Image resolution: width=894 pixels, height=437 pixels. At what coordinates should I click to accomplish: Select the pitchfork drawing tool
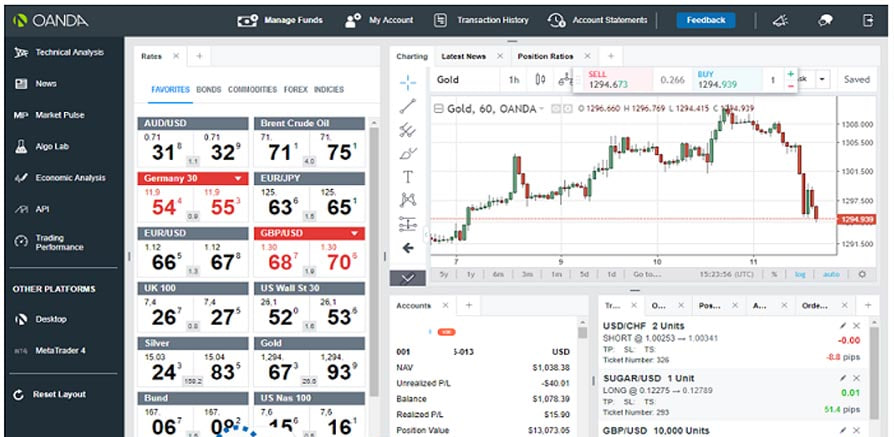coord(408,130)
